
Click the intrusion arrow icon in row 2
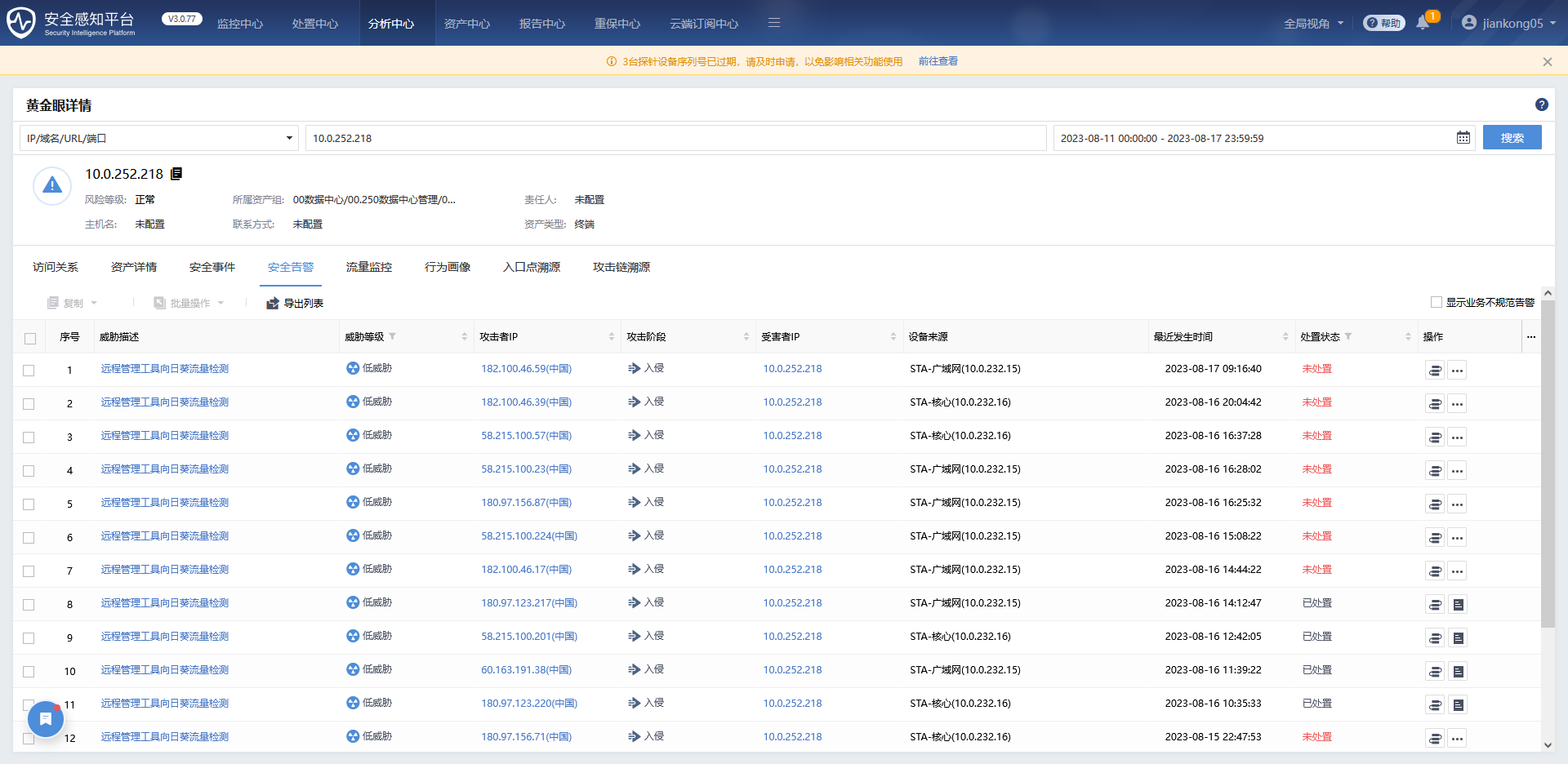click(634, 402)
